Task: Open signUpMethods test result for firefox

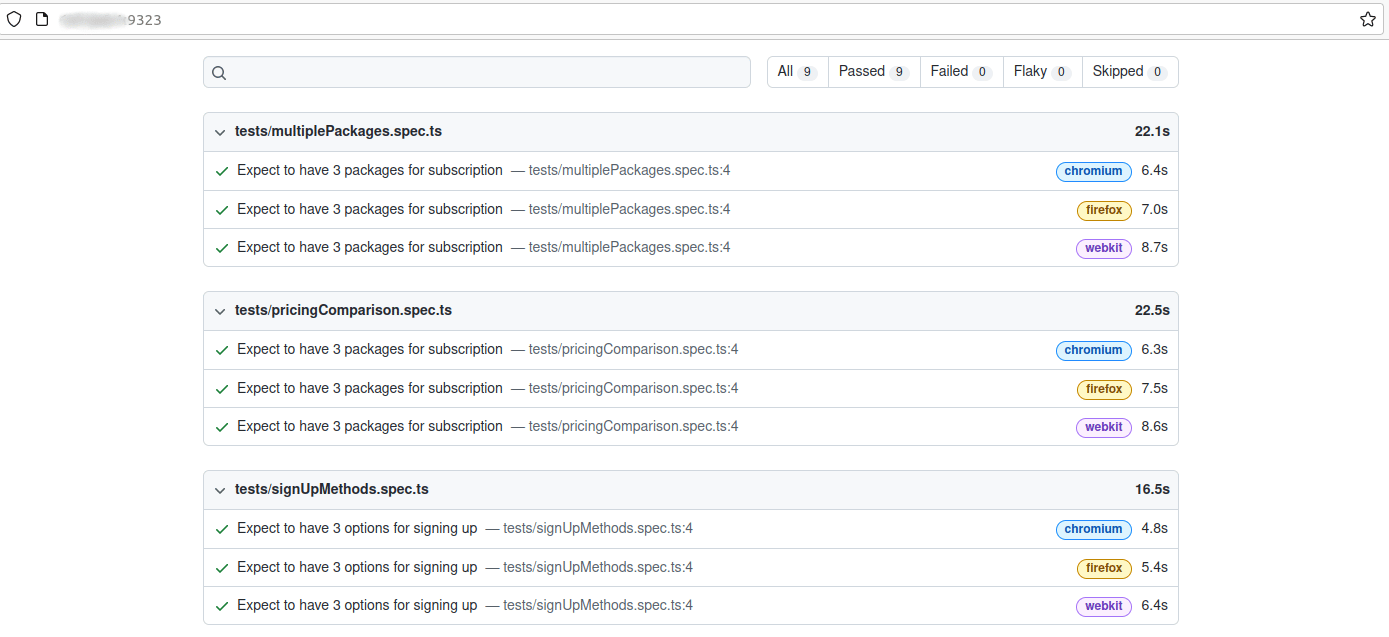Action: 357,567
